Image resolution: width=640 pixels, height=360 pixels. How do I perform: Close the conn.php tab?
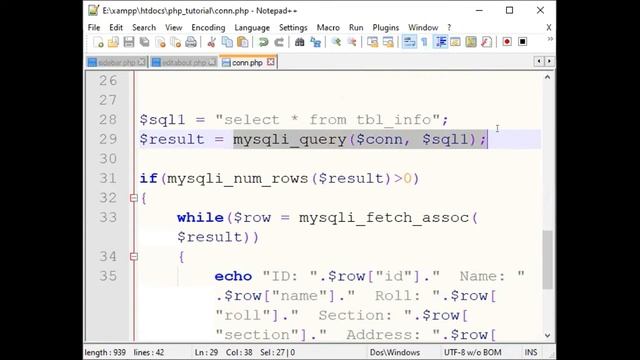(x=271, y=62)
